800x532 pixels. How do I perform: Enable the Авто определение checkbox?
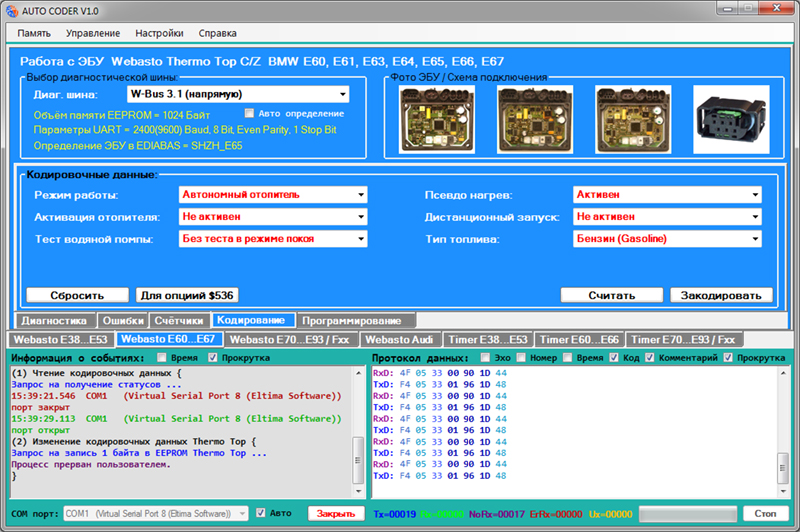[x=249, y=113]
